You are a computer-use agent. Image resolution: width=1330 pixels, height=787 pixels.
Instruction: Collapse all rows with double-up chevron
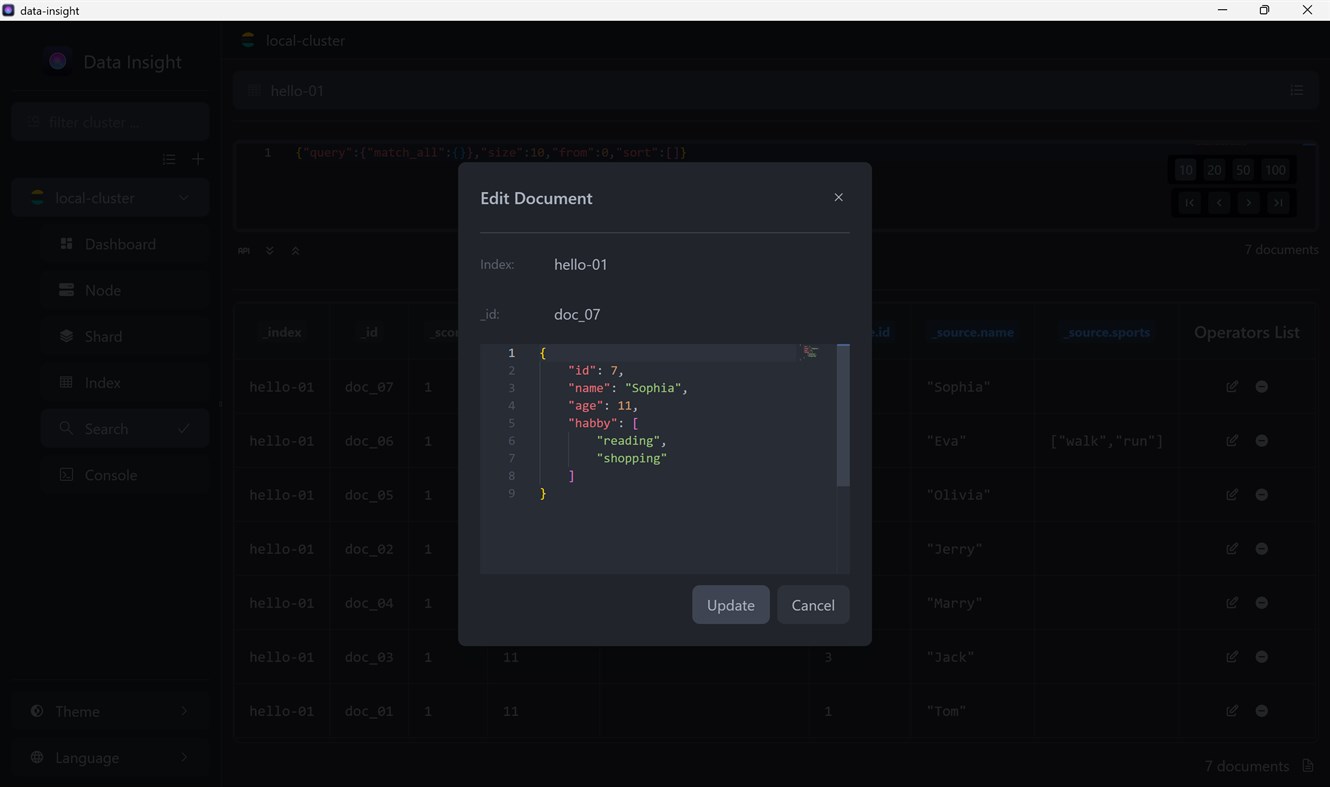(x=295, y=251)
